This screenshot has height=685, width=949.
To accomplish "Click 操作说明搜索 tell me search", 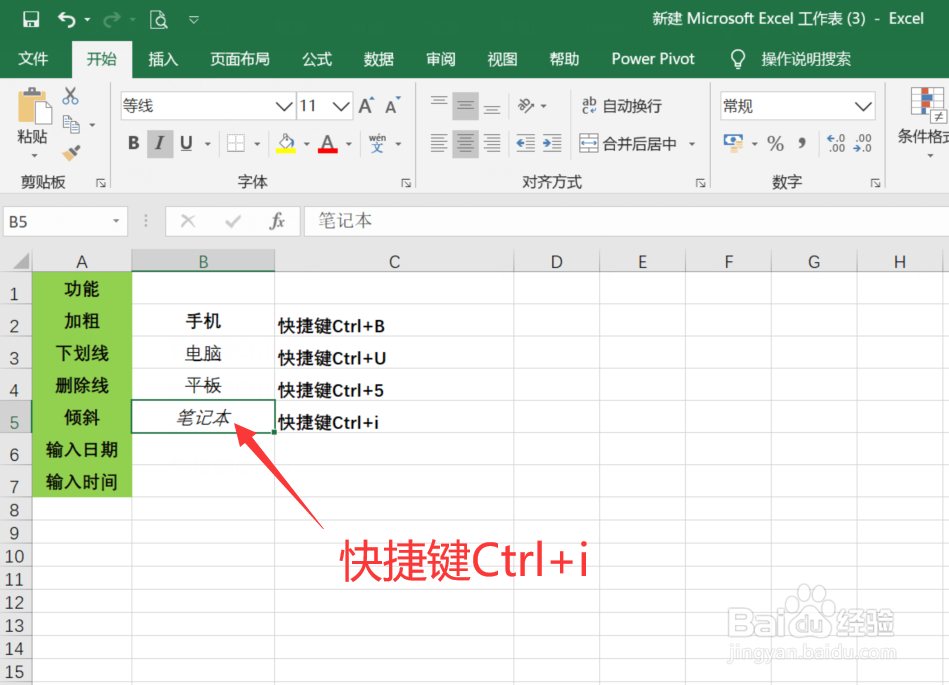I will 791,59.
